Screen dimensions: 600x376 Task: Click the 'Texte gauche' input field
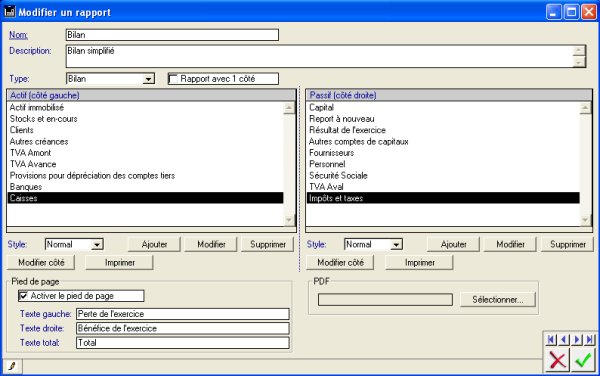pos(183,314)
